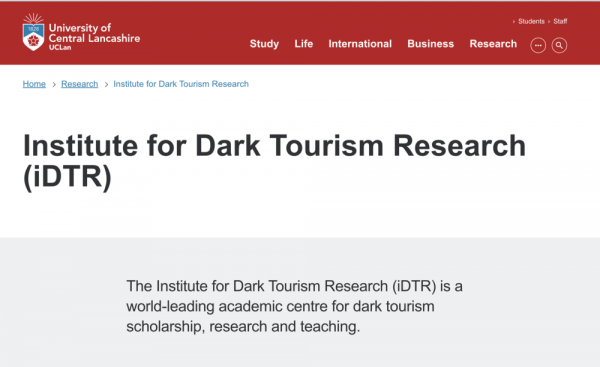Click University of Central Lancashire logo text
Viewport: 600px width, 367px height.
[x=94, y=36]
